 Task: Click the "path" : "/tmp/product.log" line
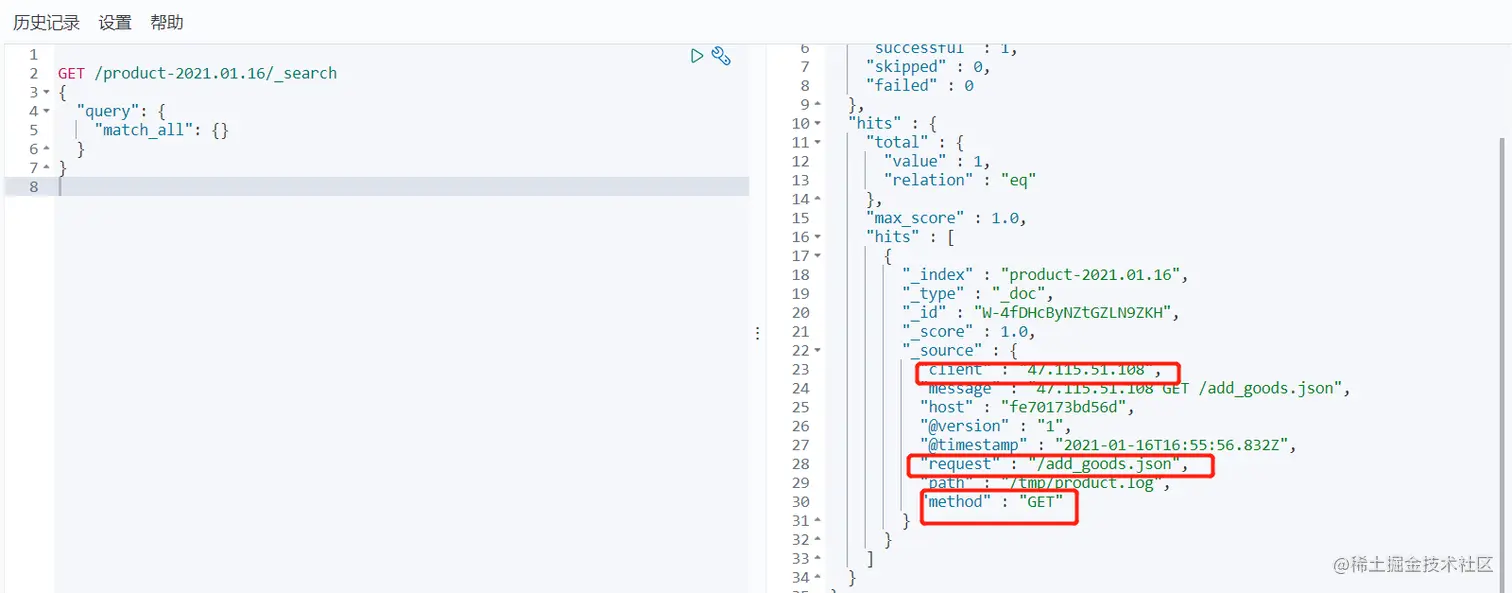tap(1045, 484)
